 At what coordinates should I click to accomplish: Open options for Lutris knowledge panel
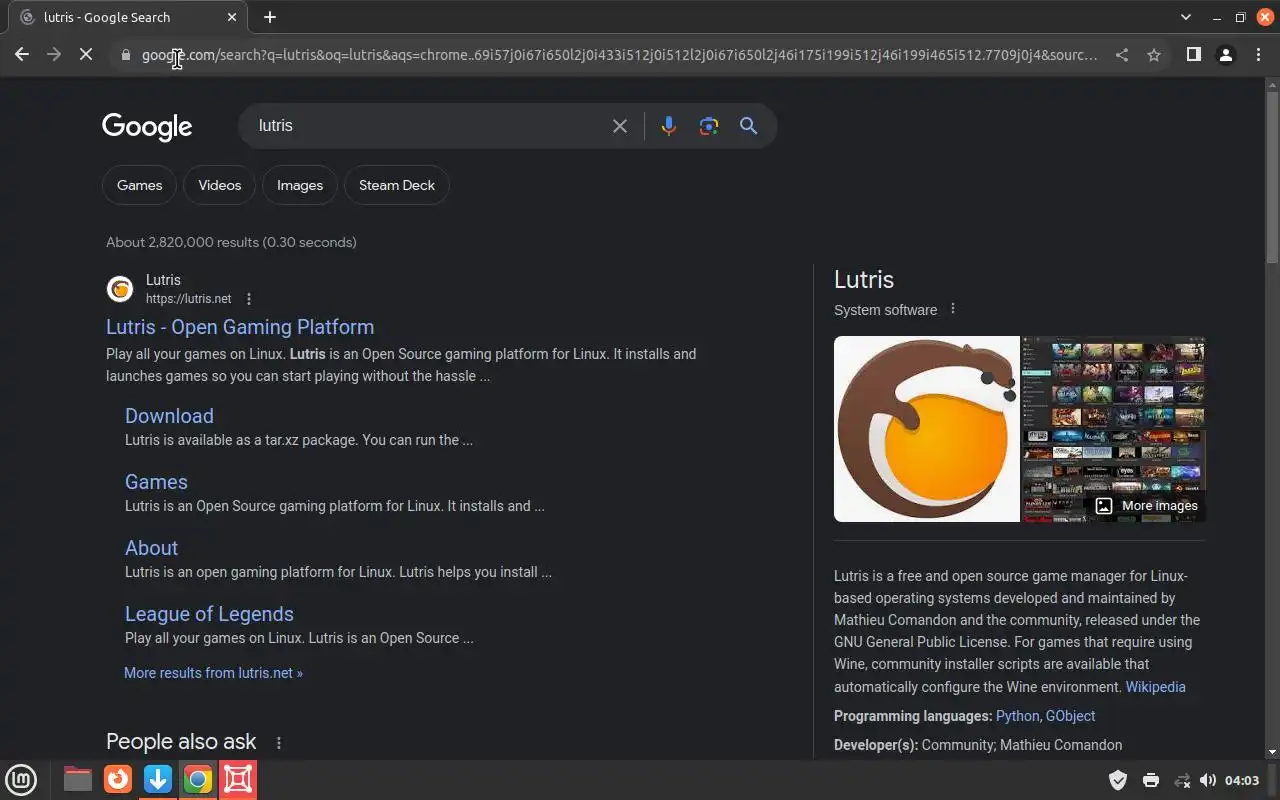coord(953,309)
